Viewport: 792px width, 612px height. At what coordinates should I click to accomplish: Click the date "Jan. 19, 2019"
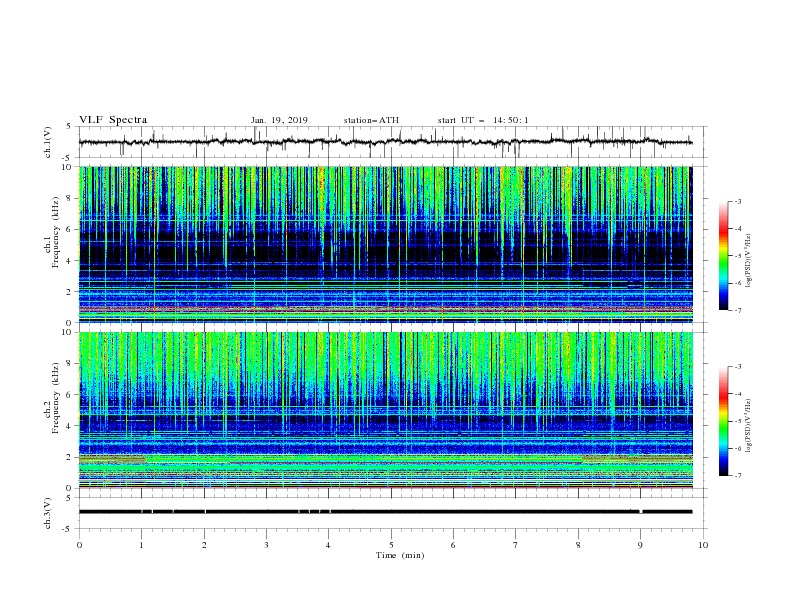279,120
